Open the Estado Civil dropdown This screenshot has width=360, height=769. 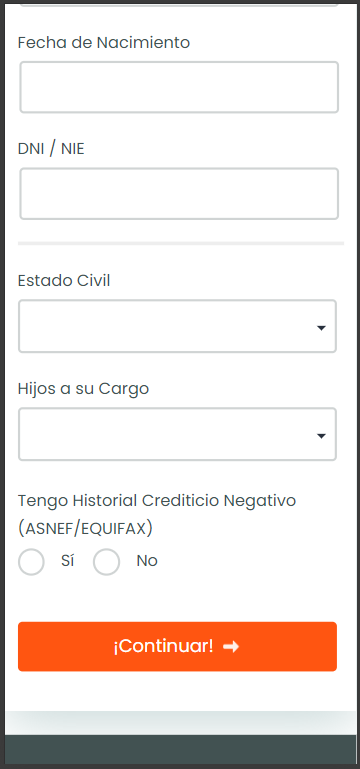point(178,326)
